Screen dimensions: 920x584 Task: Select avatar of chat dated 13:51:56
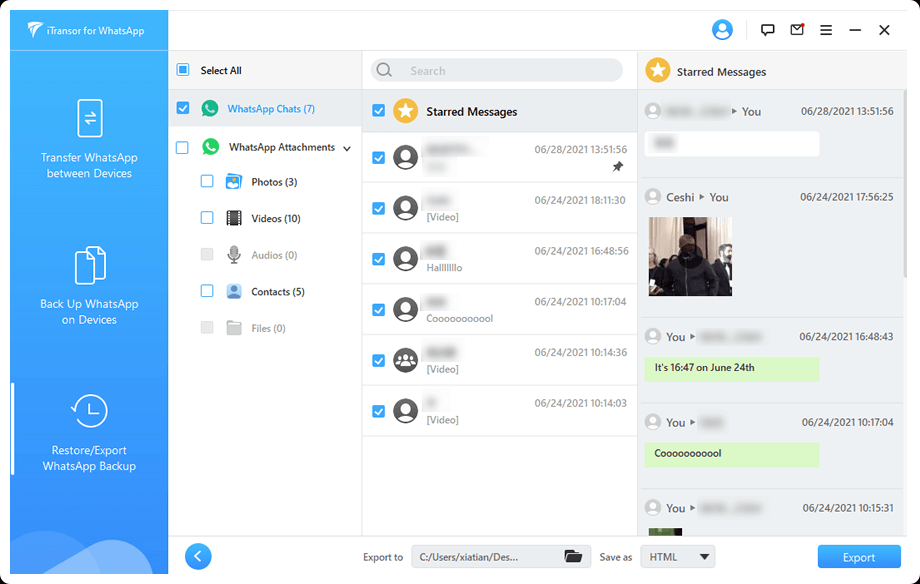click(405, 157)
